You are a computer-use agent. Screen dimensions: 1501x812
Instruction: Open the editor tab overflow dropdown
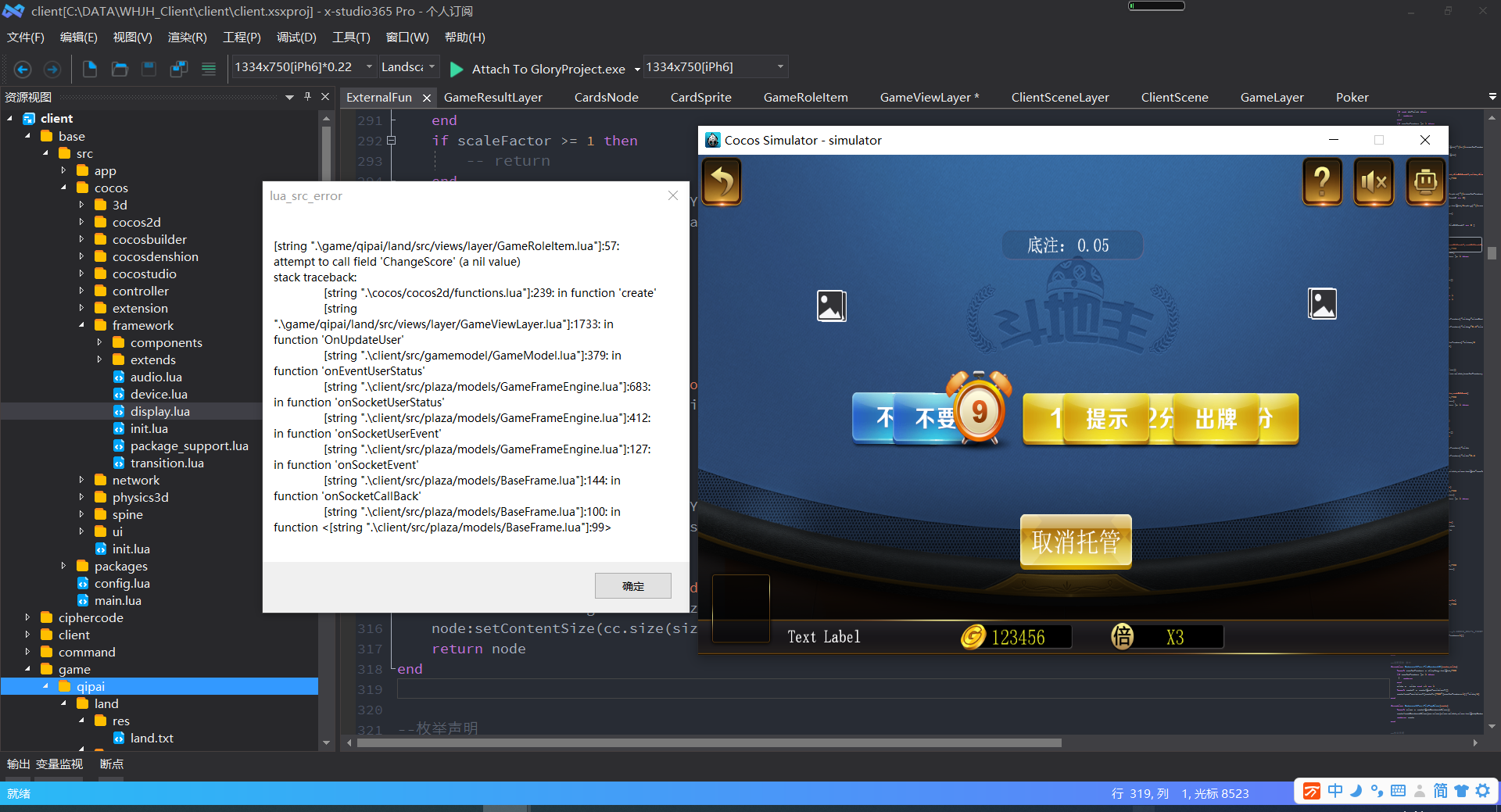pyautogui.click(x=1492, y=97)
